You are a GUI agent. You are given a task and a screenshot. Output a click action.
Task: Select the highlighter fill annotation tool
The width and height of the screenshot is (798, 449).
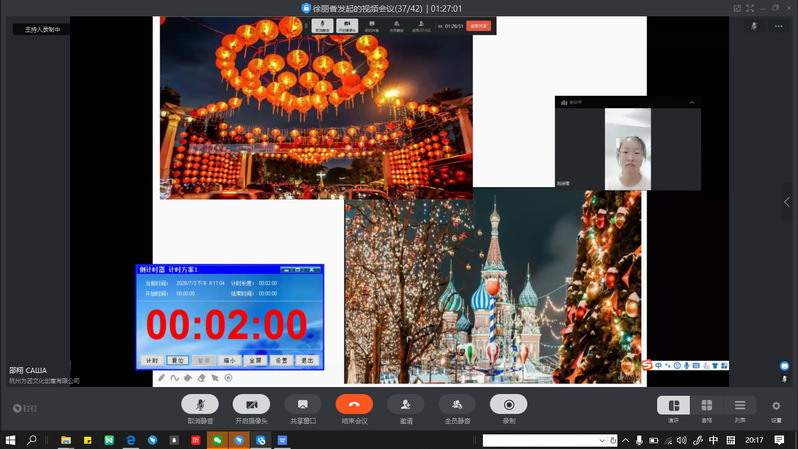[188, 378]
